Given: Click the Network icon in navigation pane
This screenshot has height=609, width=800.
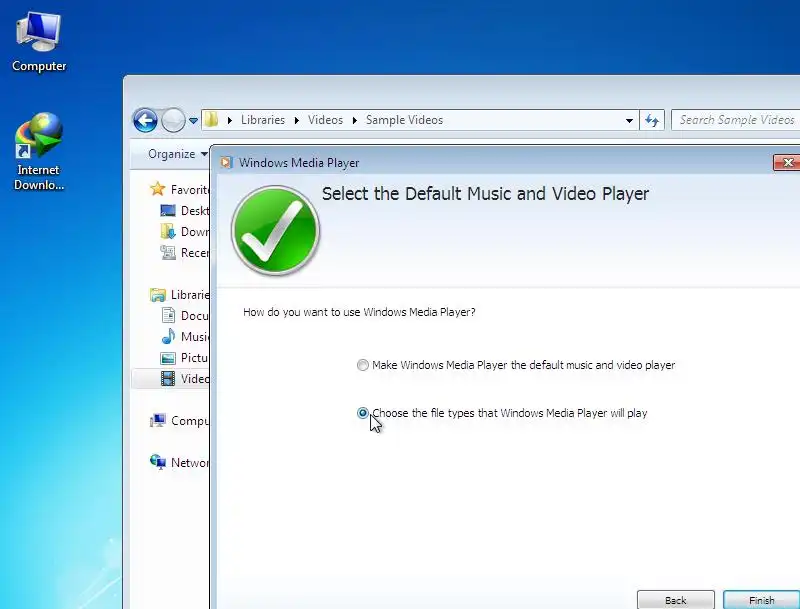Looking at the screenshot, I should [158, 462].
